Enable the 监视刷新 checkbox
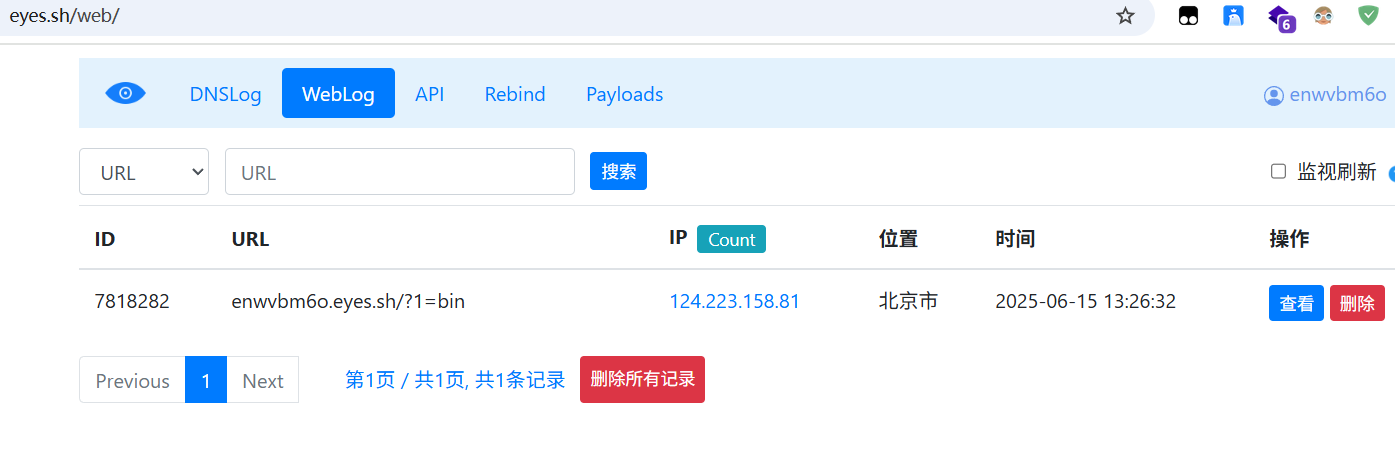Image resolution: width=1395 pixels, height=451 pixels. pos(1278,171)
